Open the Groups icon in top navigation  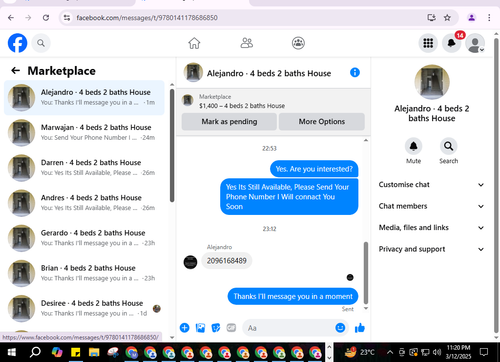[298, 43]
